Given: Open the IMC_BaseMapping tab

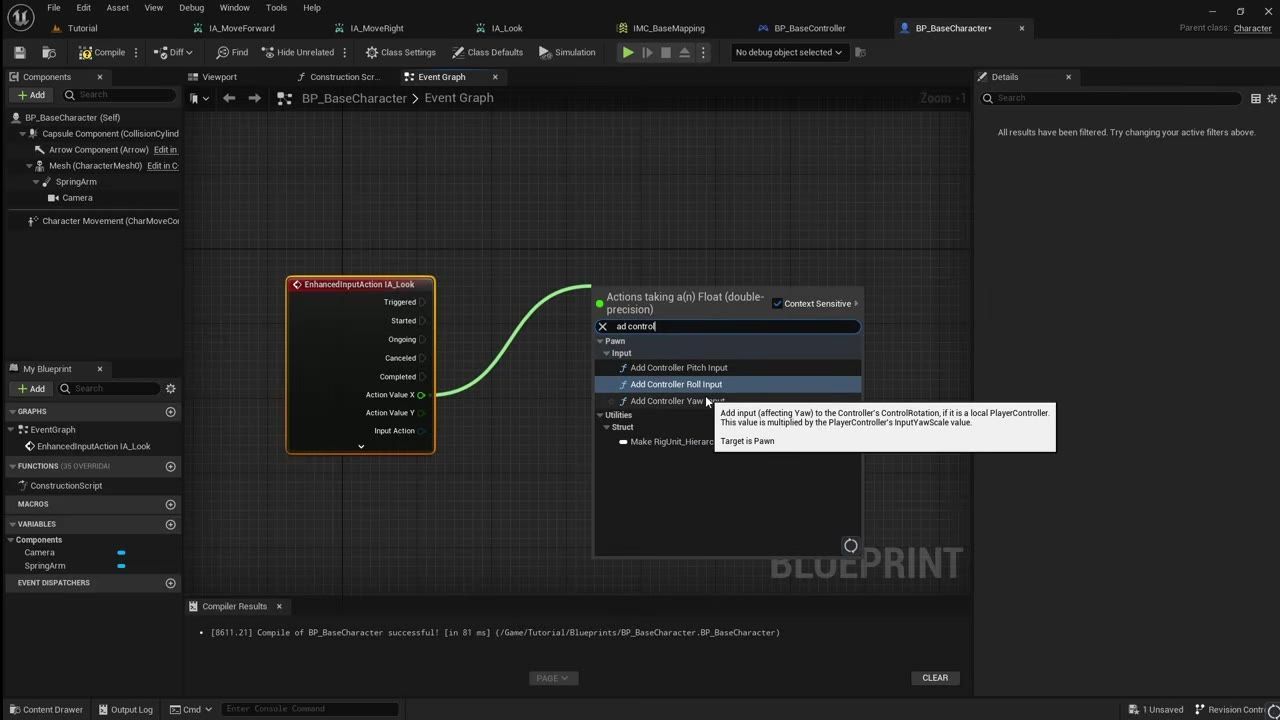Looking at the screenshot, I should click(x=668, y=28).
